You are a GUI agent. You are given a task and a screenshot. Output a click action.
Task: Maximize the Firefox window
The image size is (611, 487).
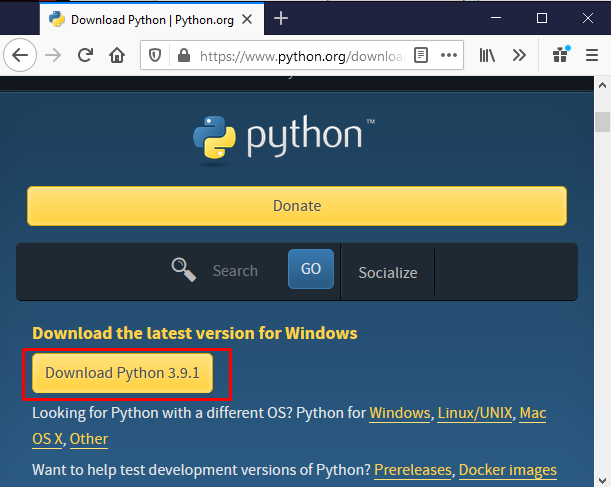coord(542,18)
